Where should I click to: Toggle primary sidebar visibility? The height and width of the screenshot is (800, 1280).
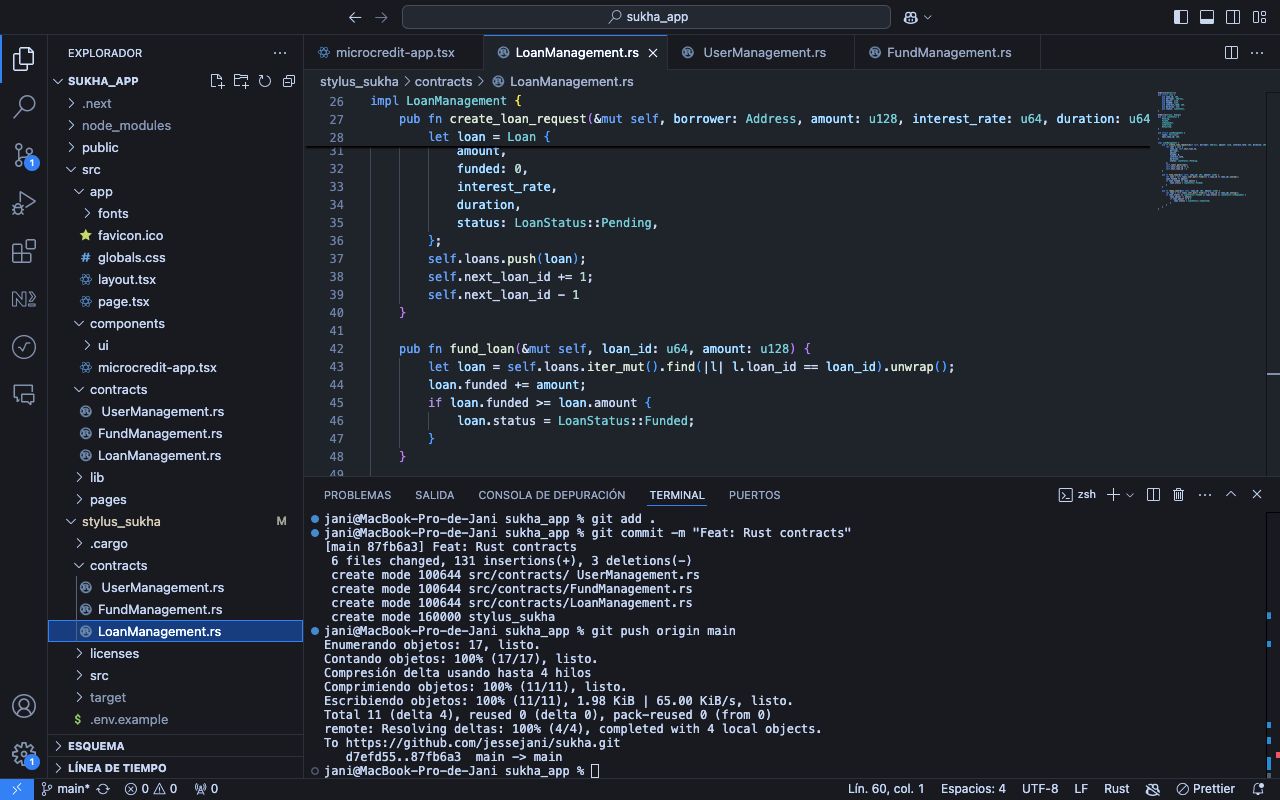point(1181,17)
